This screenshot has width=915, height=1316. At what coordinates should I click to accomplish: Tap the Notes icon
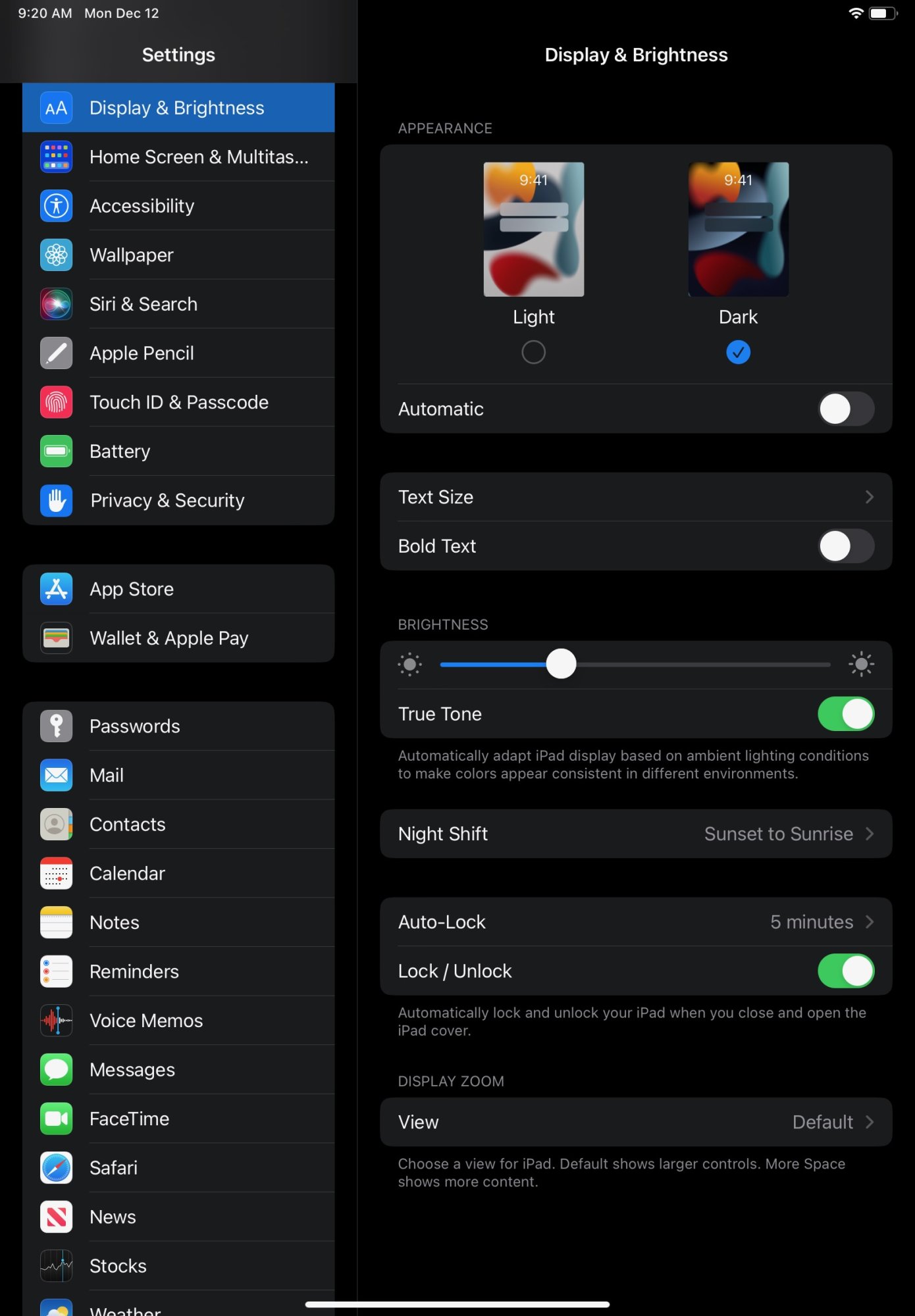pyautogui.click(x=56, y=923)
